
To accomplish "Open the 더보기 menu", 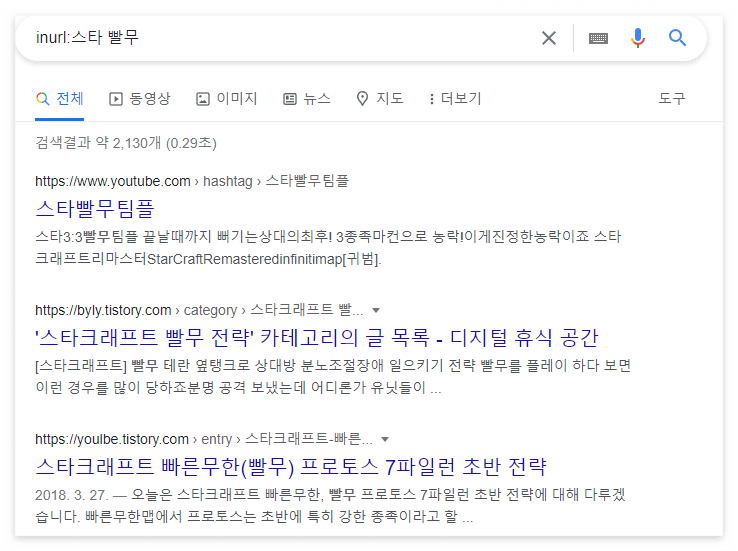I will click(455, 99).
